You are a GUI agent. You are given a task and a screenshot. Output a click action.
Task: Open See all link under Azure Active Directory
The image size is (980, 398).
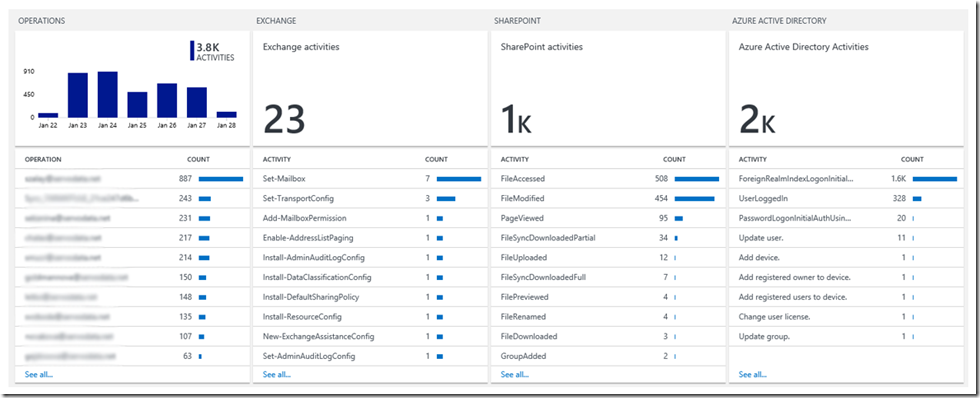coord(752,374)
